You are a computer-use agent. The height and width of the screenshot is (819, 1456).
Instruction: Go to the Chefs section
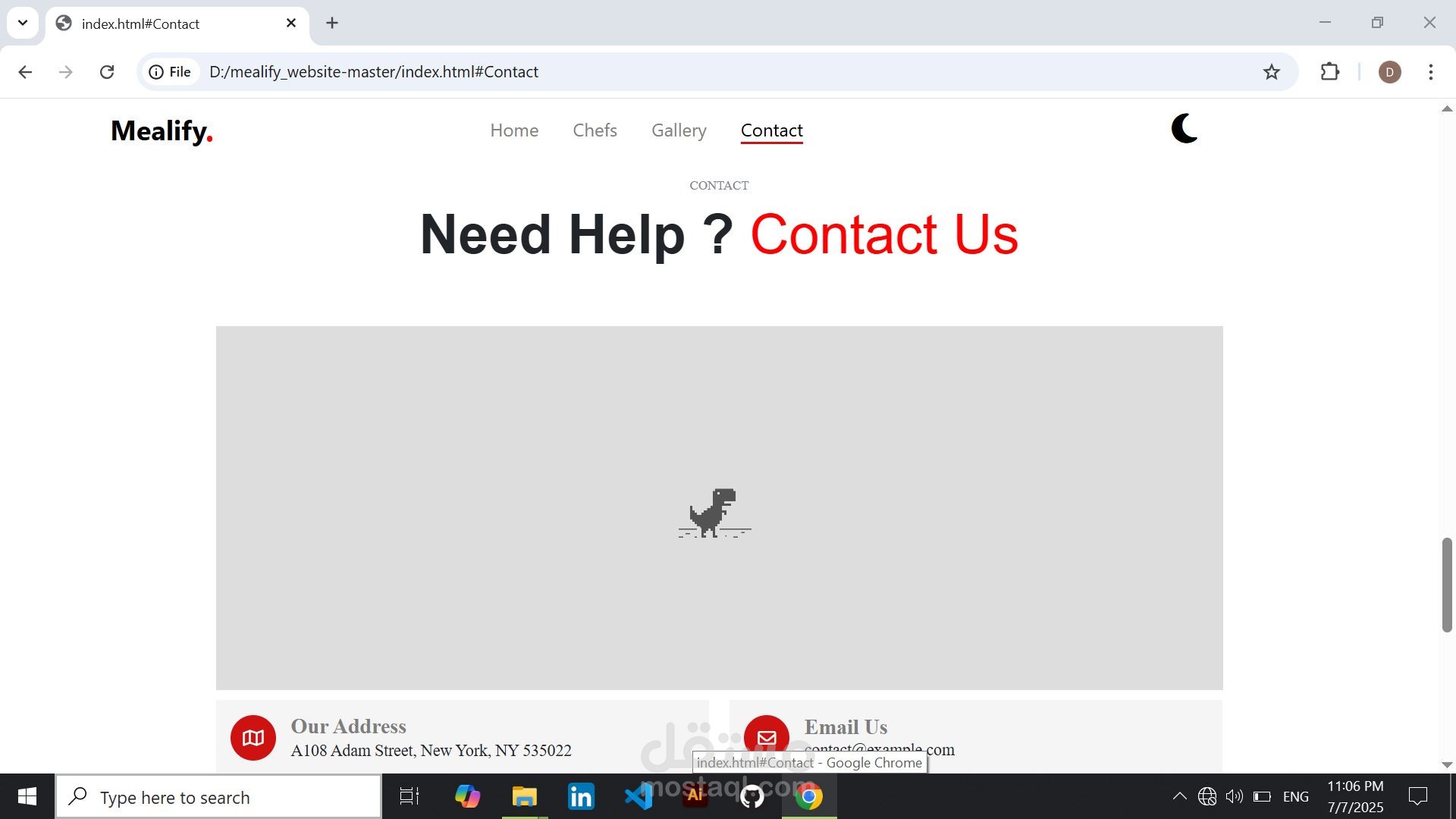click(x=595, y=130)
